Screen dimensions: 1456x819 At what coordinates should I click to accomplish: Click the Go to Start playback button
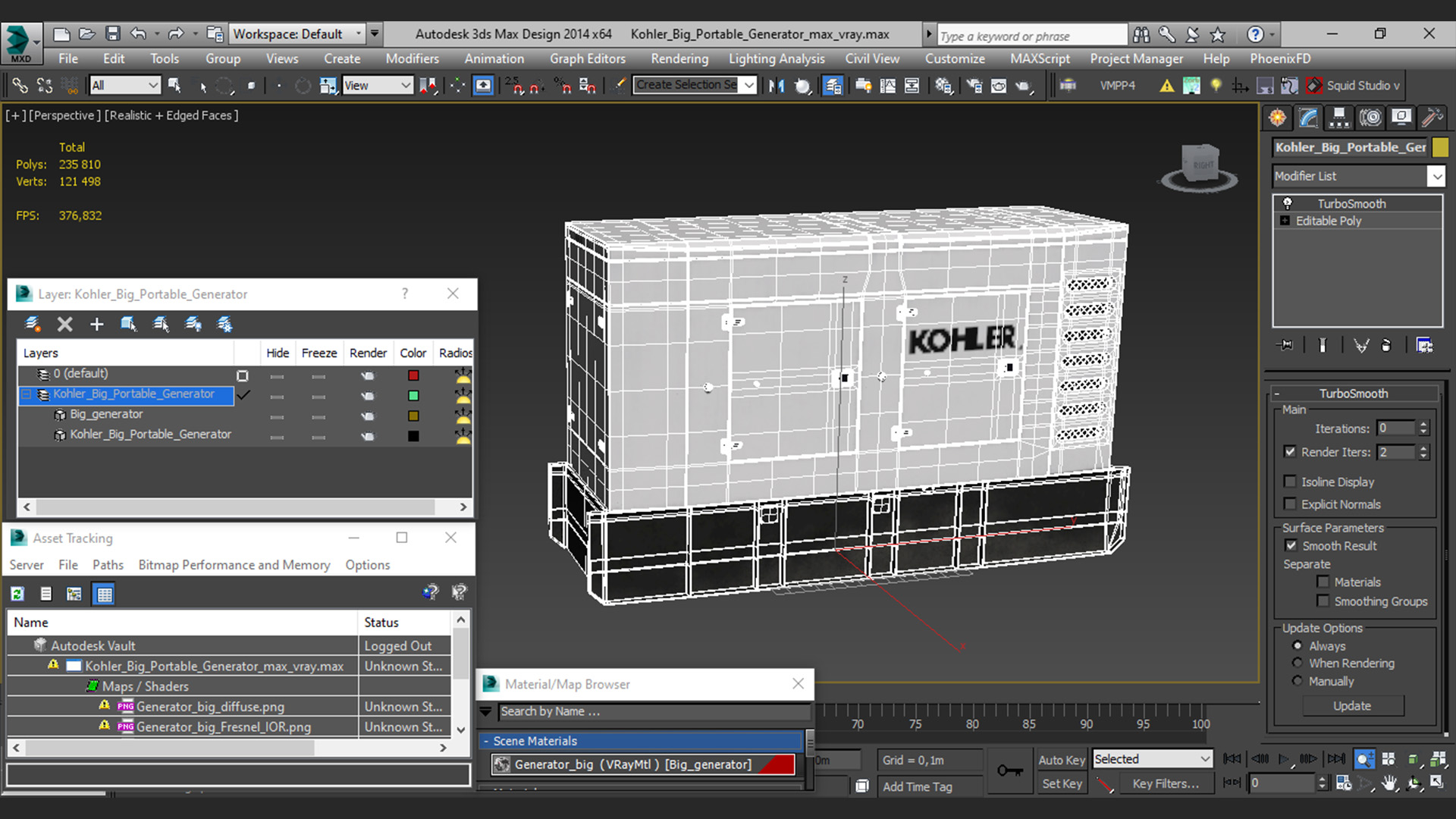click(1232, 758)
